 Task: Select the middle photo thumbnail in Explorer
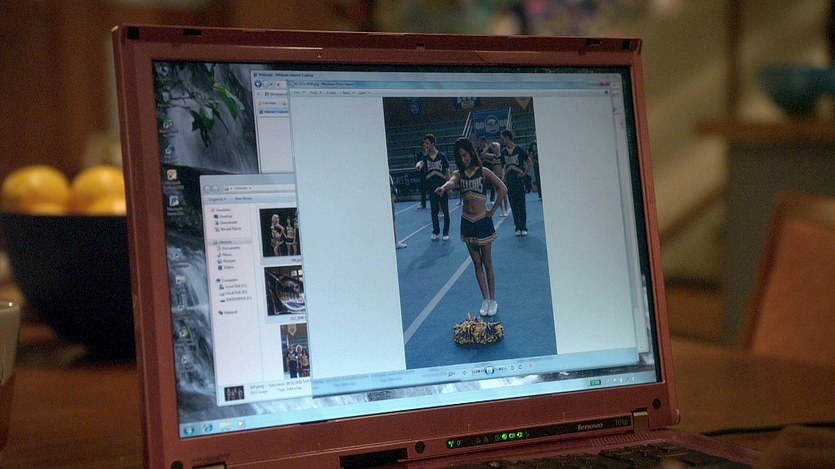[x=285, y=290]
